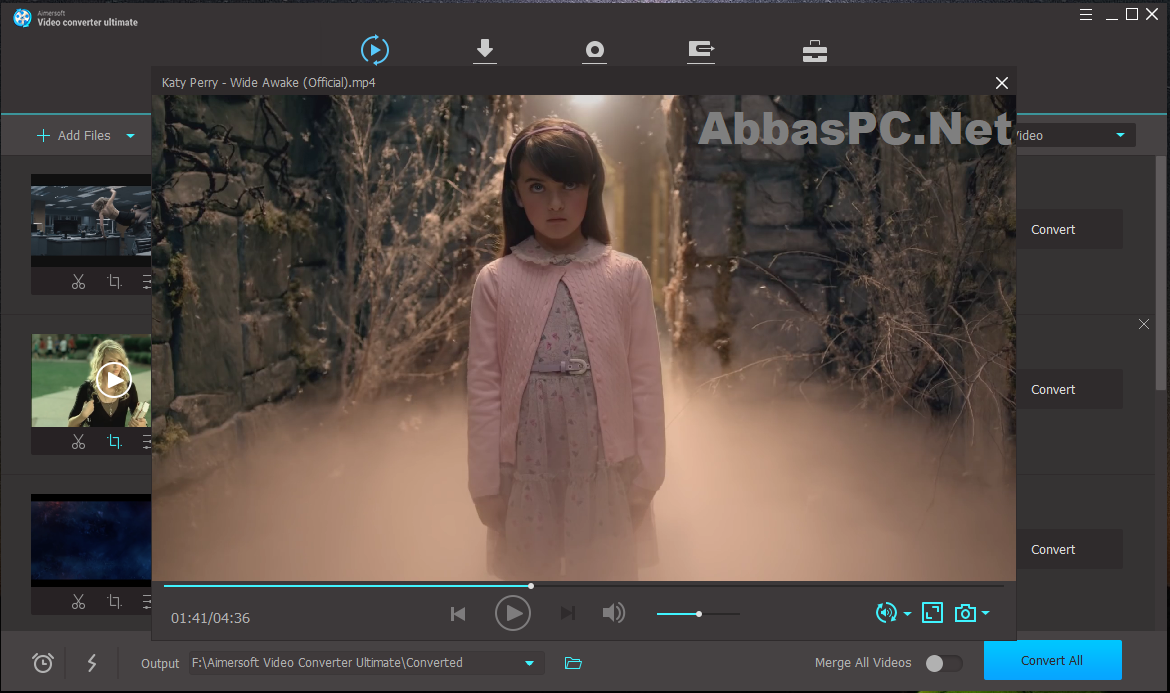1170x693 pixels.
Task: Seek on the preview progress bar
Action: tap(584, 586)
